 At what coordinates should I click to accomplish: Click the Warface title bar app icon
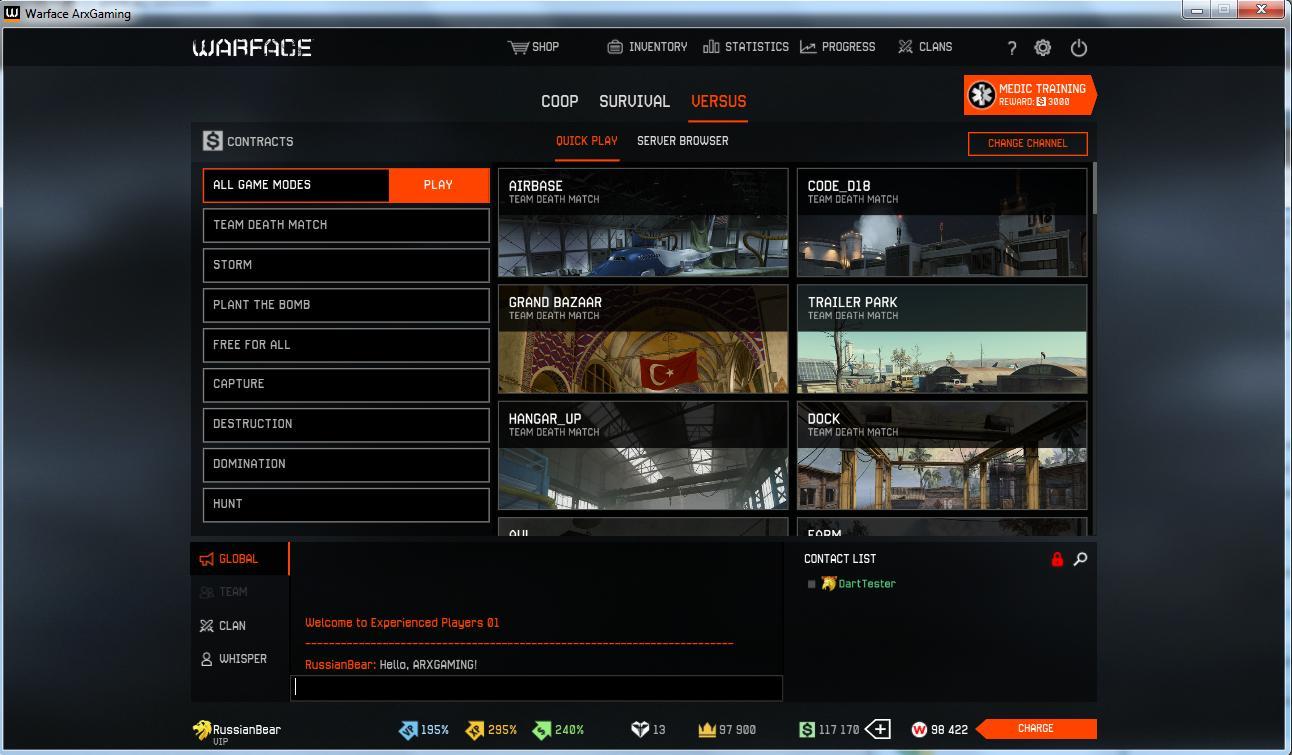coord(12,13)
